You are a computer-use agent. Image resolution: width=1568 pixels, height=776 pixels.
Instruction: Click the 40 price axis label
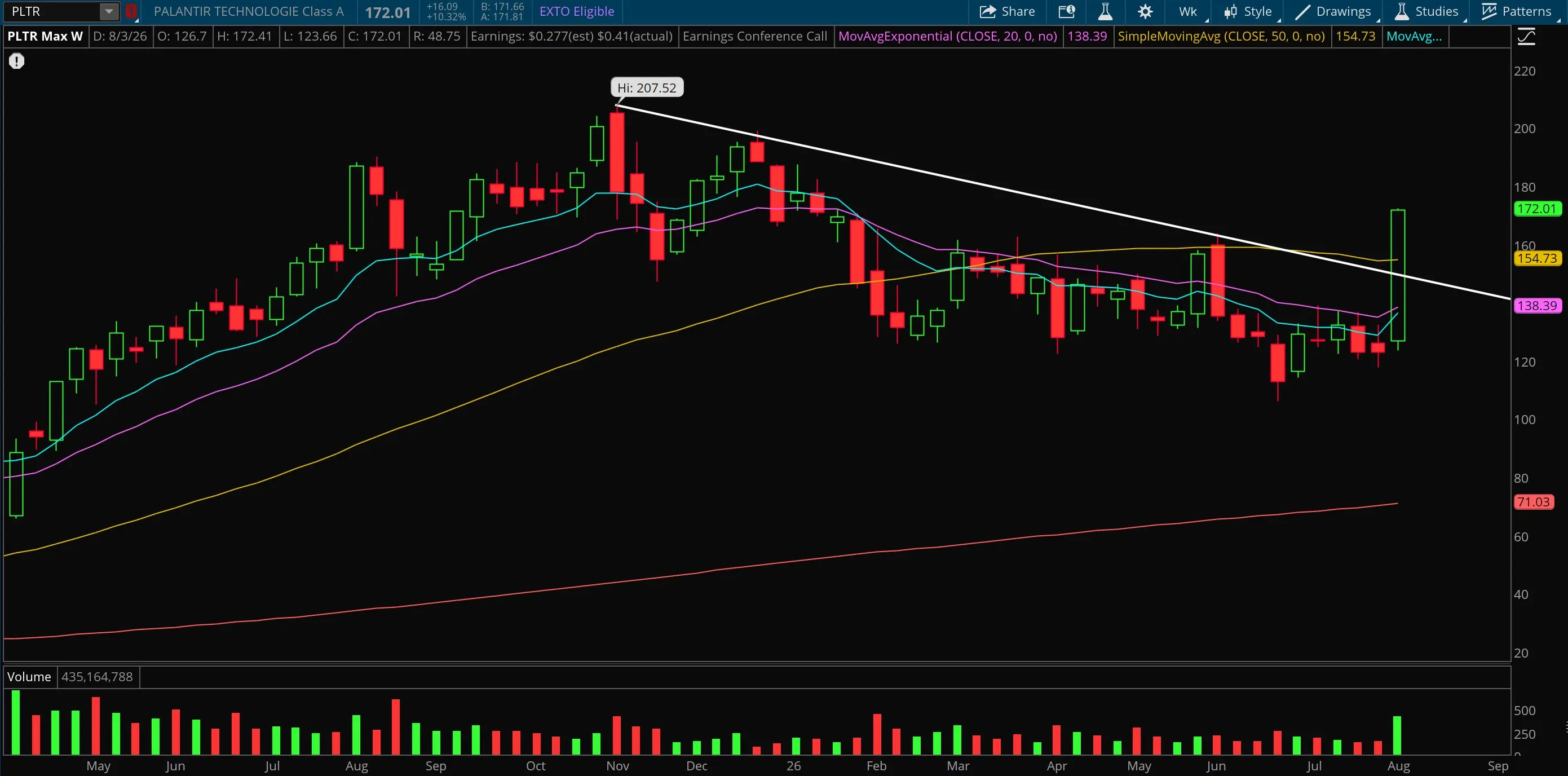pos(1521,594)
